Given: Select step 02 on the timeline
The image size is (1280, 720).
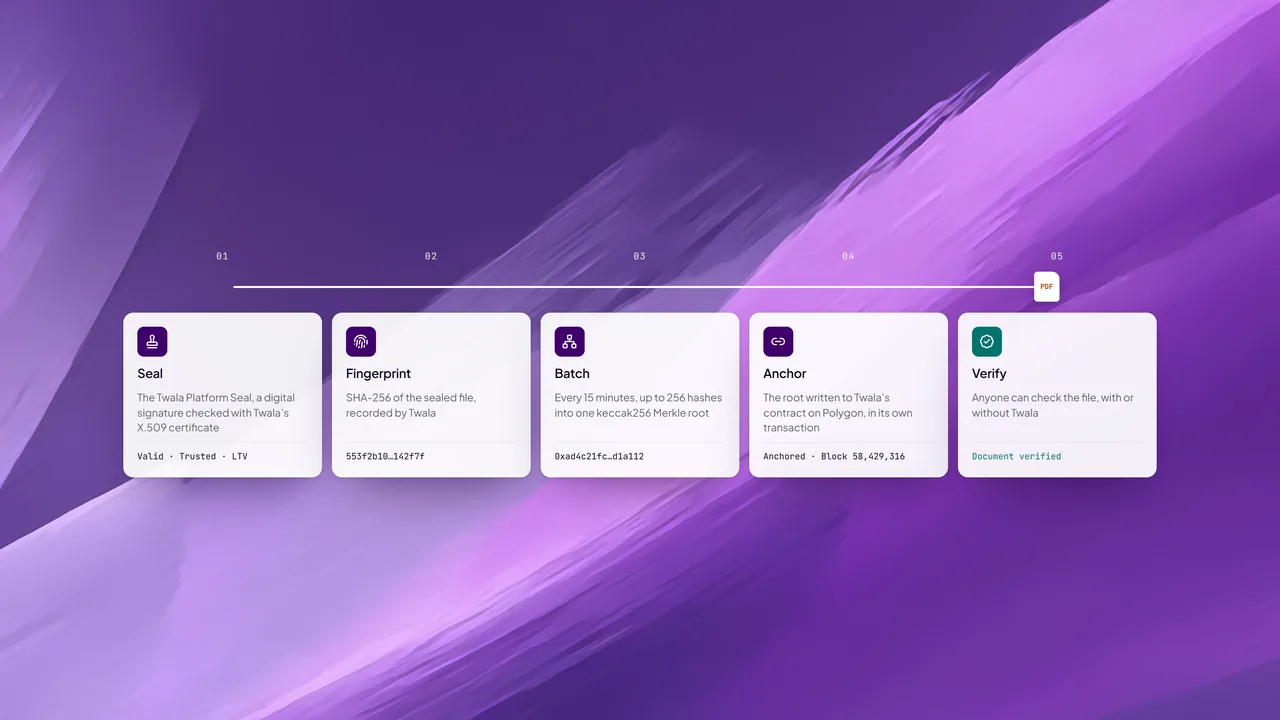Looking at the screenshot, I should pos(431,257).
